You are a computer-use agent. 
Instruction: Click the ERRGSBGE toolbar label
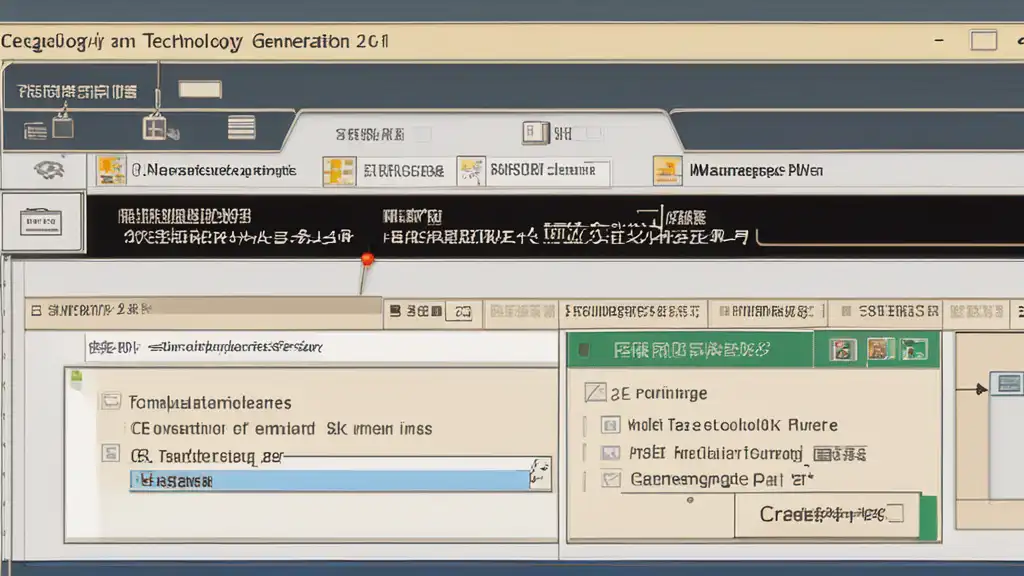[404, 172]
